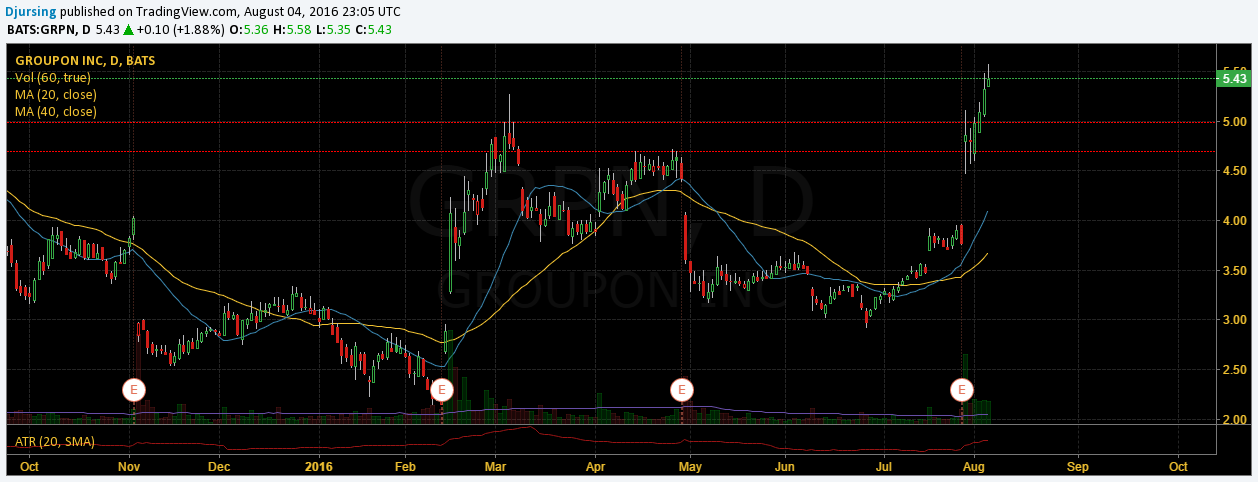This screenshot has height=482, width=1258.
Task: Click the Jun date axis label
Action: pyautogui.click(x=785, y=466)
